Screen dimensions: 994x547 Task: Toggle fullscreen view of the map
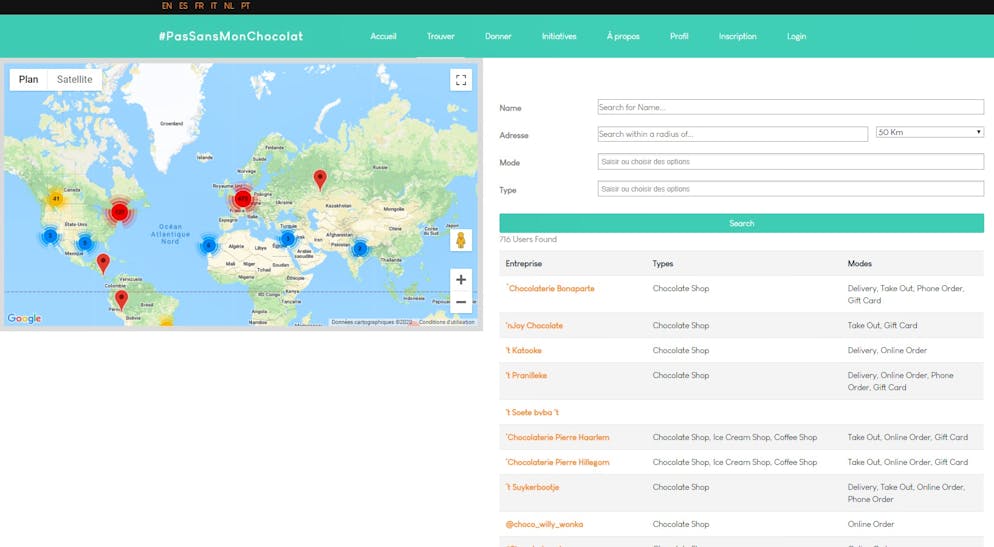pos(461,80)
